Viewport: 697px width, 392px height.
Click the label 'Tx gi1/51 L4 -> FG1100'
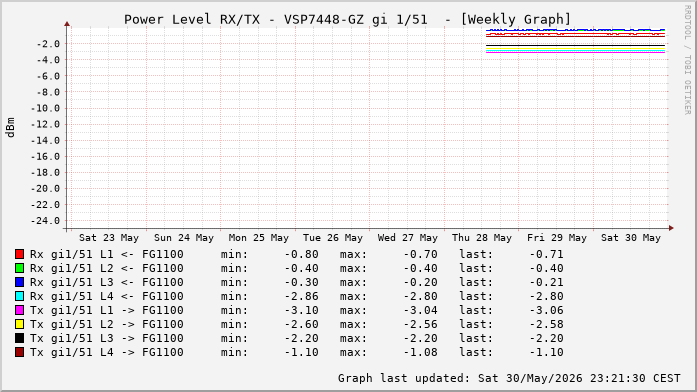[107, 352]
